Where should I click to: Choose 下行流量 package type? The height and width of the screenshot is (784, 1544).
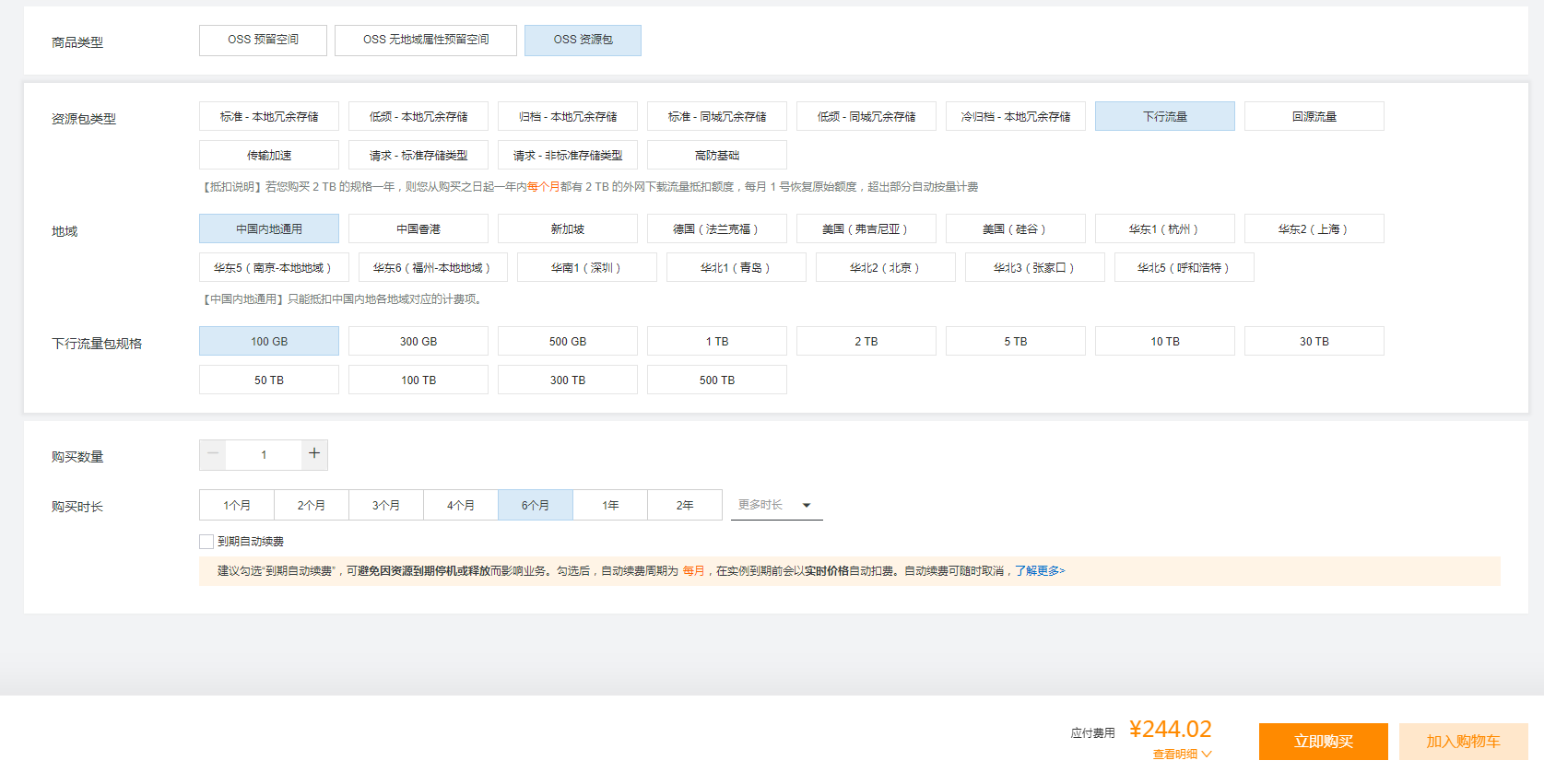[x=1165, y=116]
